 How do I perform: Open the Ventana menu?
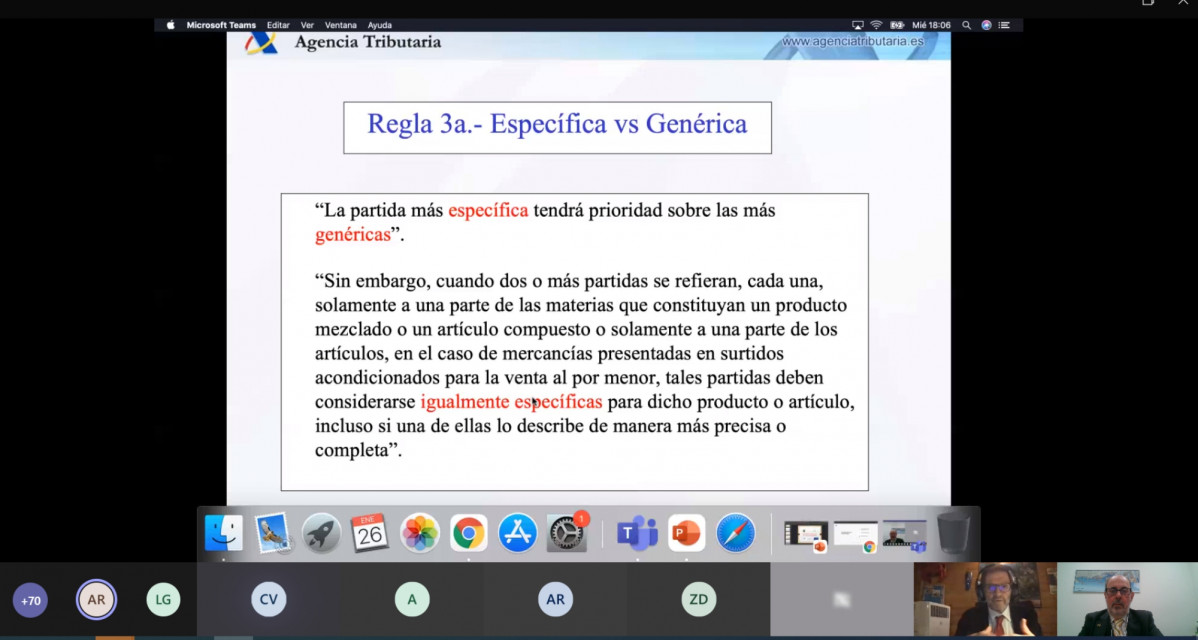343,24
